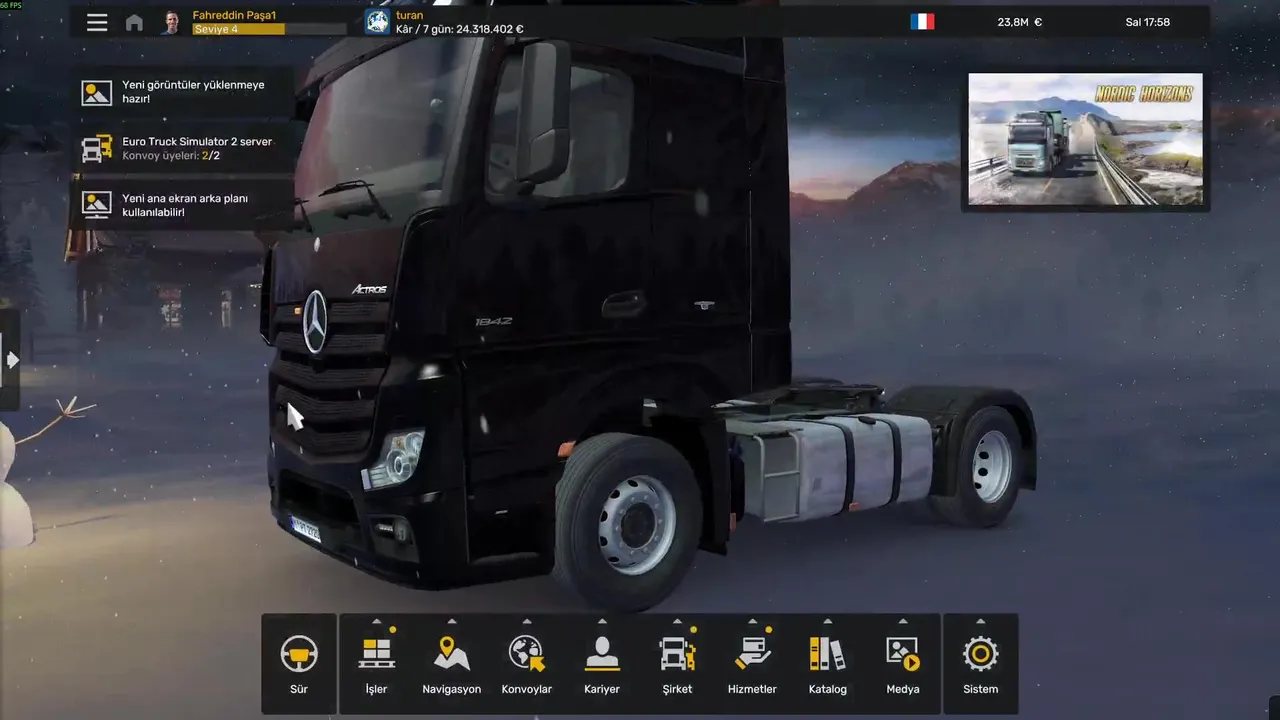Open the Şirket company menu
This screenshot has height=720, width=1280.
677,664
